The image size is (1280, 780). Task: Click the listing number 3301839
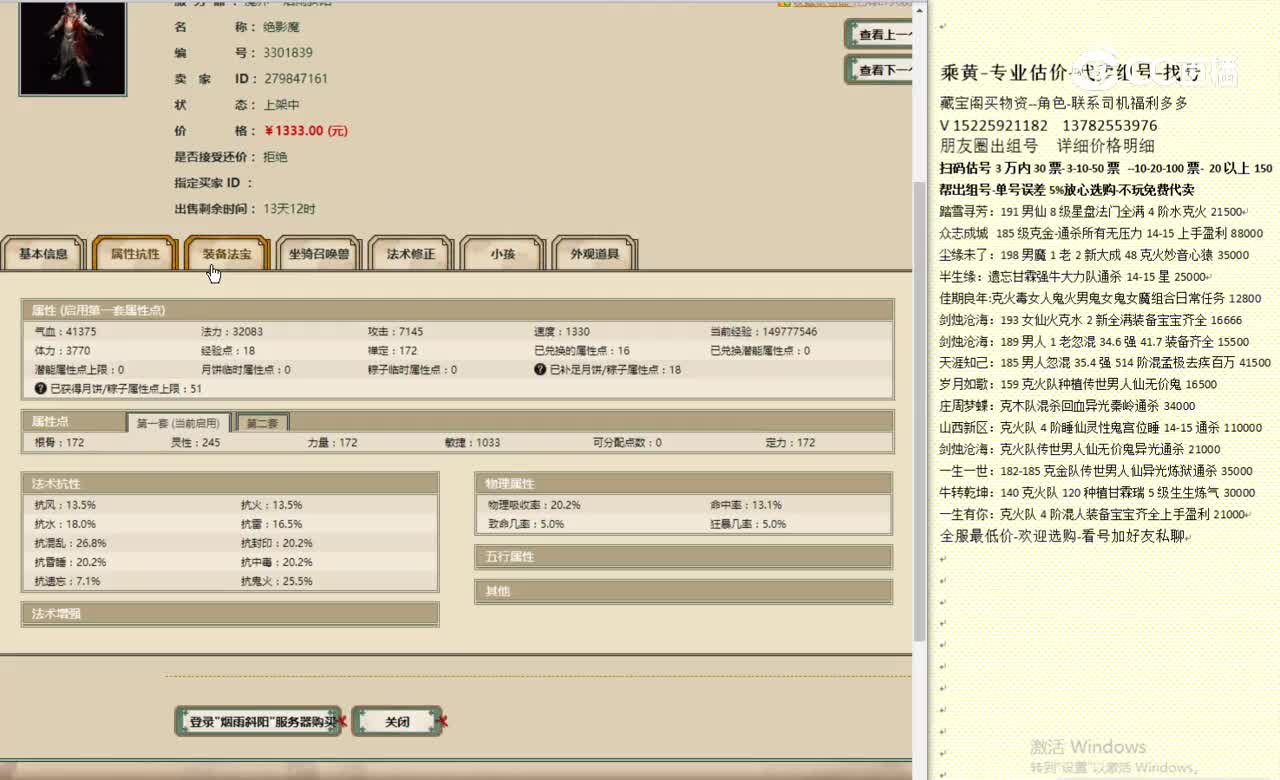pos(288,52)
